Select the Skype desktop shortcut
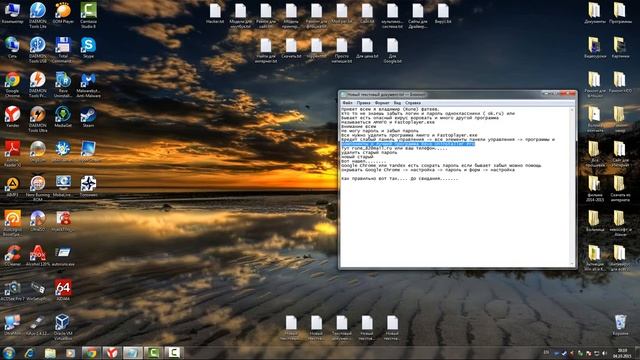The image size is (640, 360). click(88, 48)
